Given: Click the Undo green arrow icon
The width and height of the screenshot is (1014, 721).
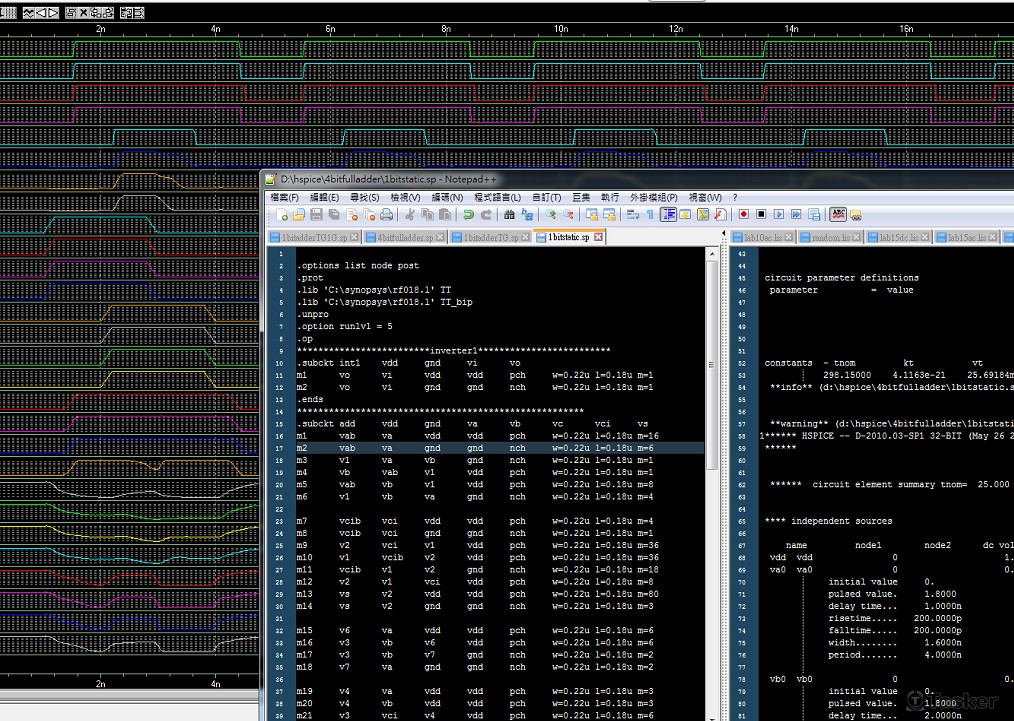Looking at the screenshot, I should coord(468,215).
